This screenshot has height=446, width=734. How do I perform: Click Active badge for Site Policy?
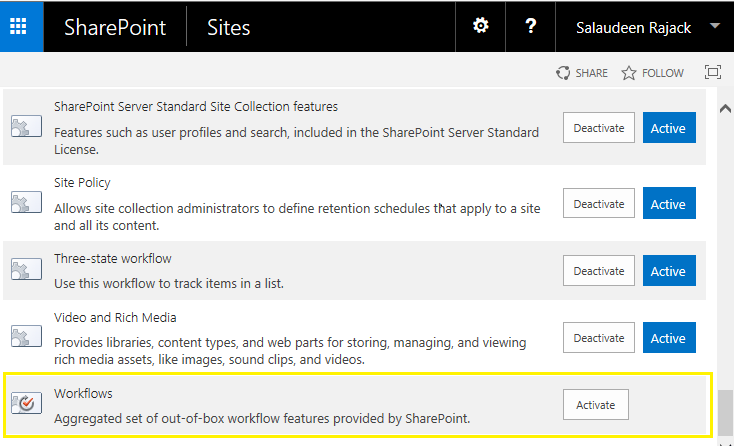pos(669,203)
